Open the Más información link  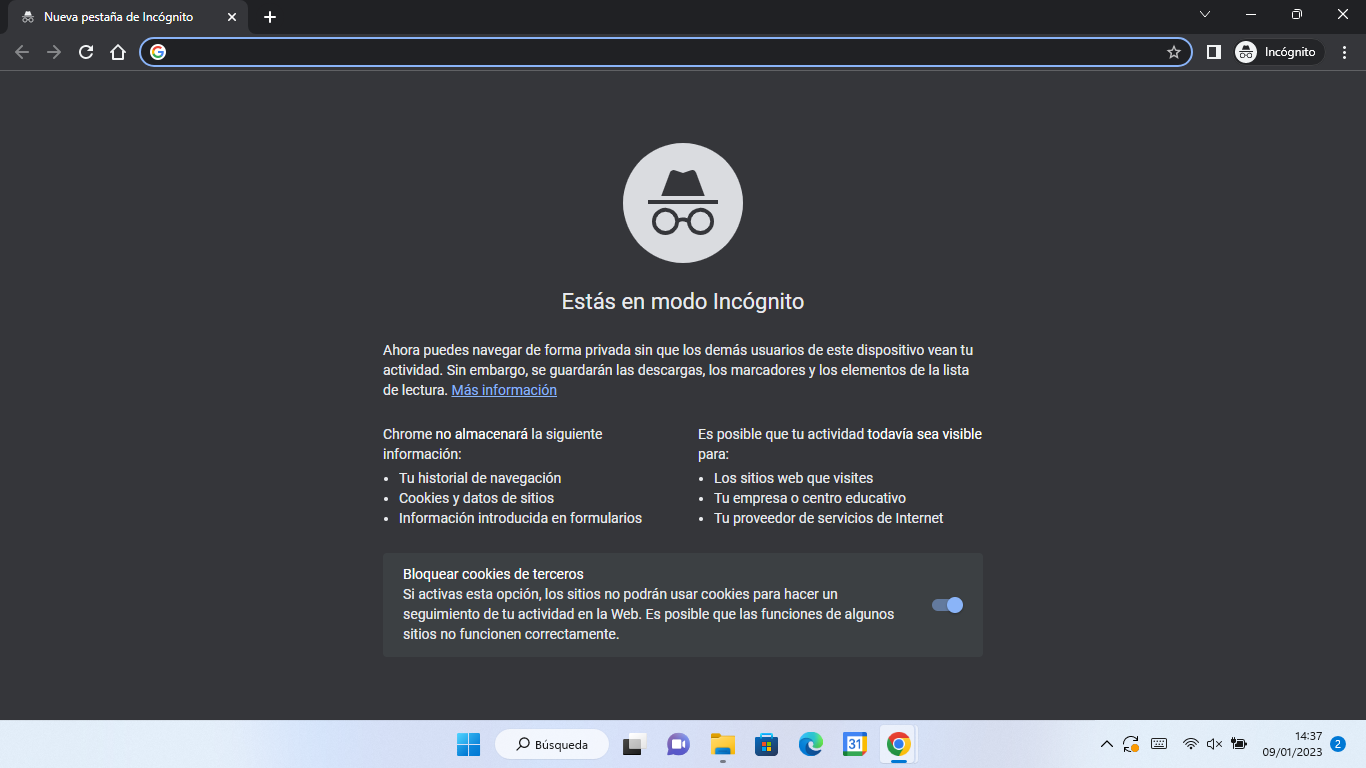point(504,390)
